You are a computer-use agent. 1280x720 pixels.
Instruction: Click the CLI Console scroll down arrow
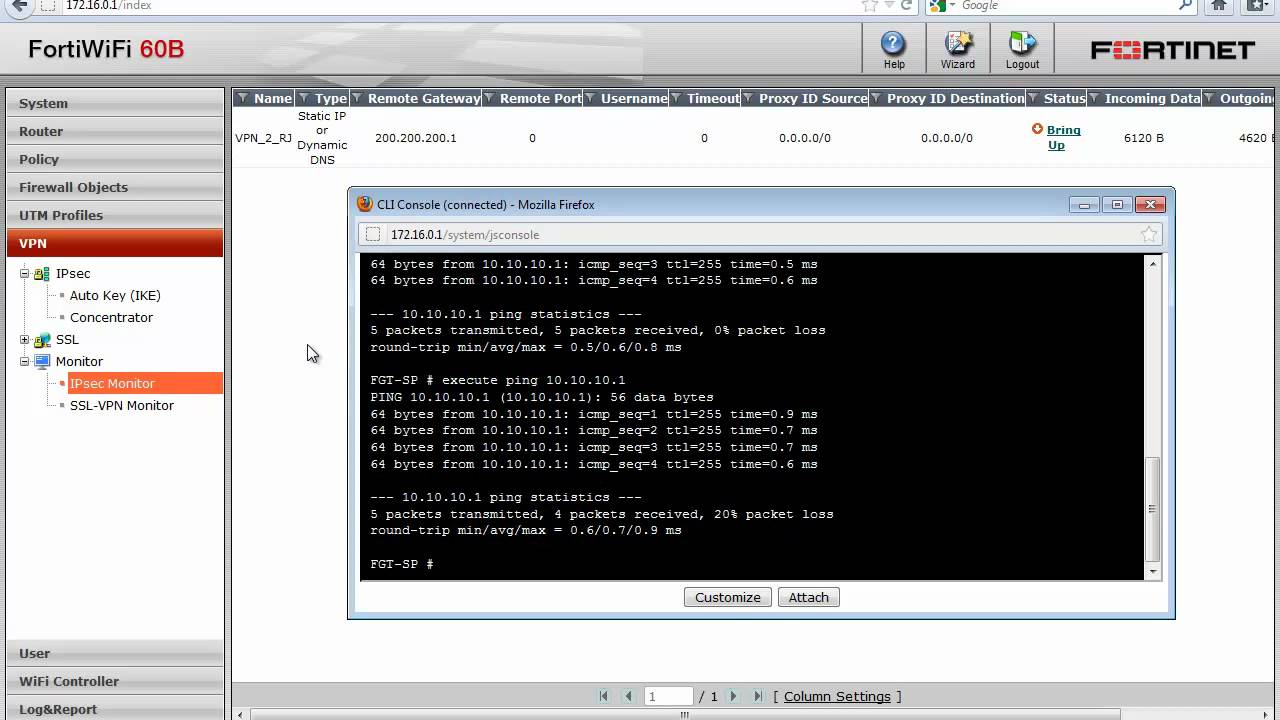pyautogui.click(x=1153, y=572)
